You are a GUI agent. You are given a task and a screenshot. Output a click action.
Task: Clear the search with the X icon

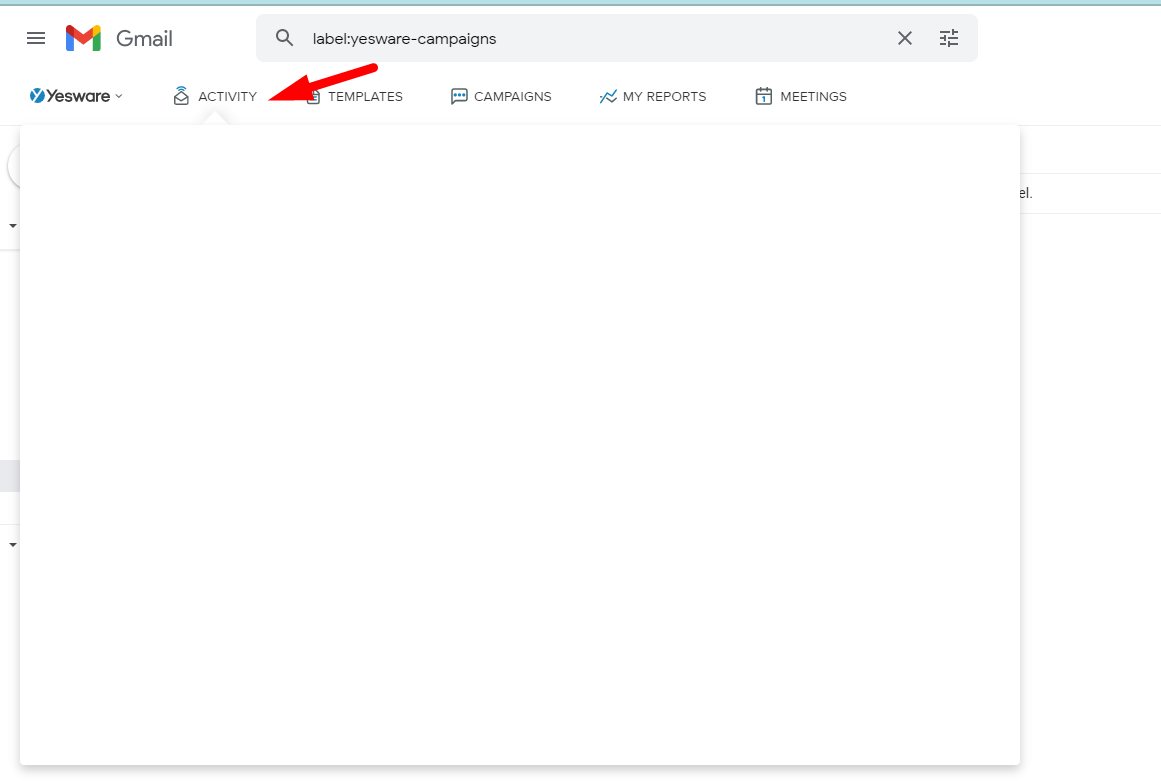905,38
